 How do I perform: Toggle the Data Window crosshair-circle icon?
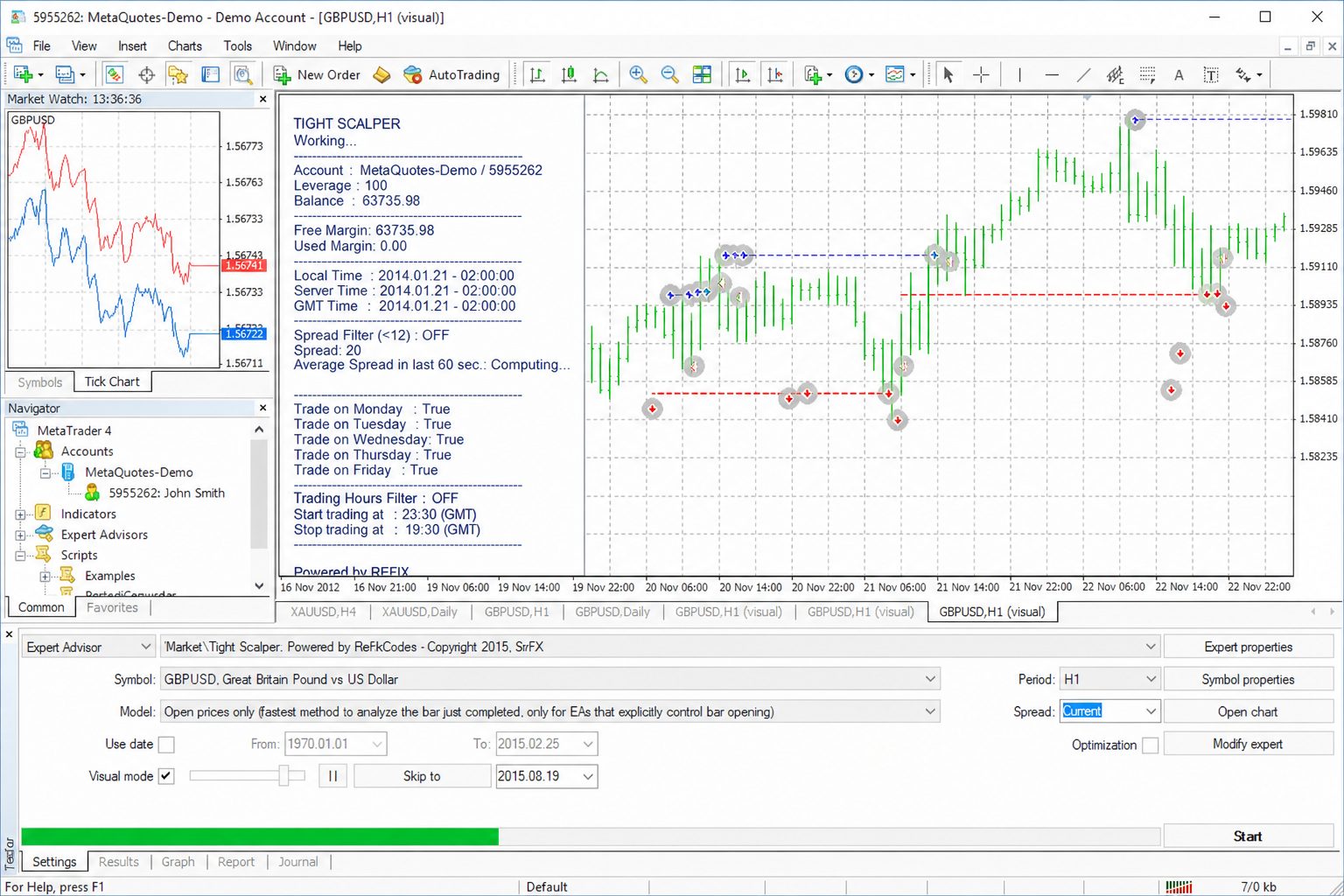click(x=146, y=74)
